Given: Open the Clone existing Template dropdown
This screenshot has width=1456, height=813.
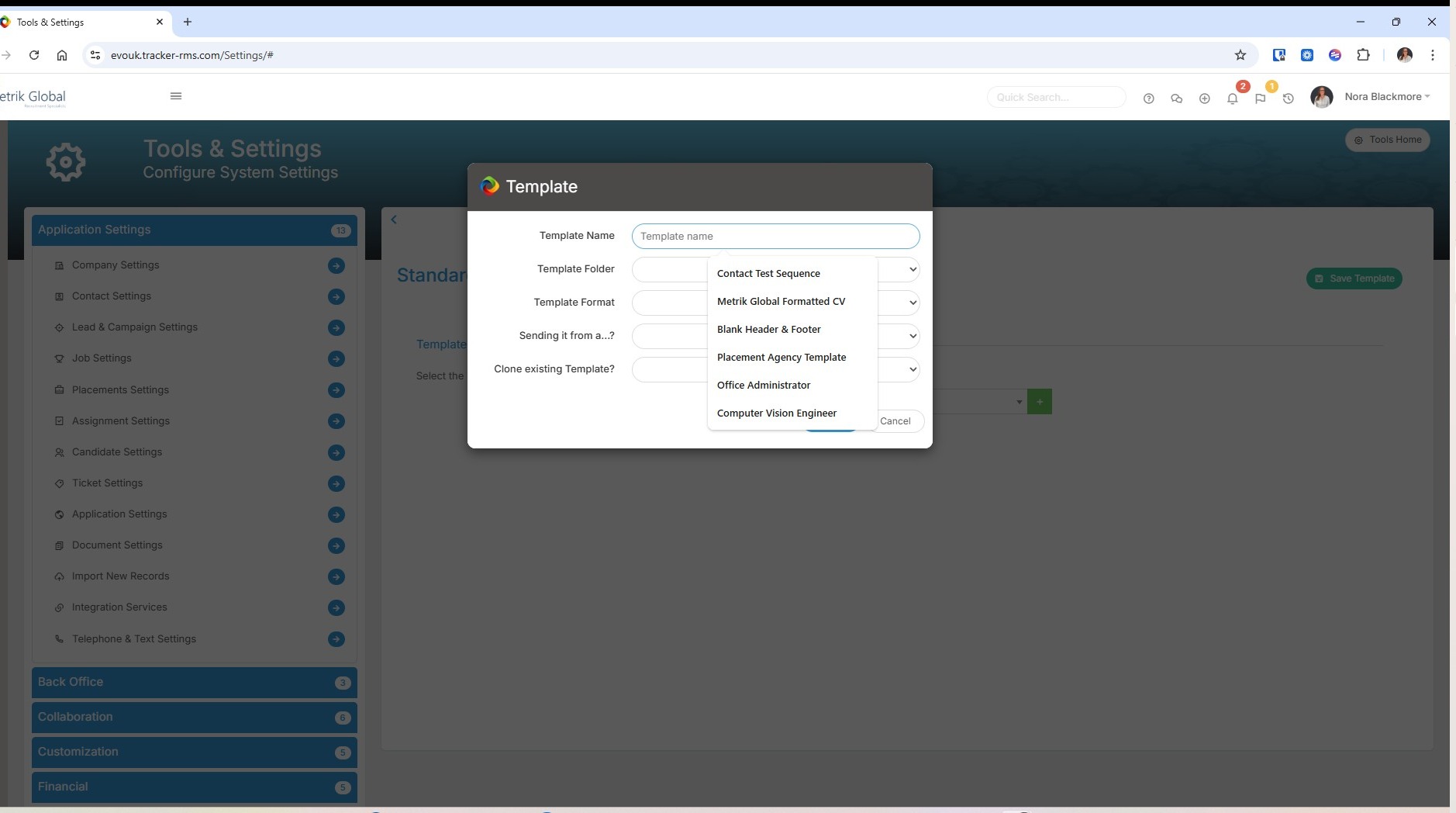Looking at the screenshot, I should pos(775,369).
